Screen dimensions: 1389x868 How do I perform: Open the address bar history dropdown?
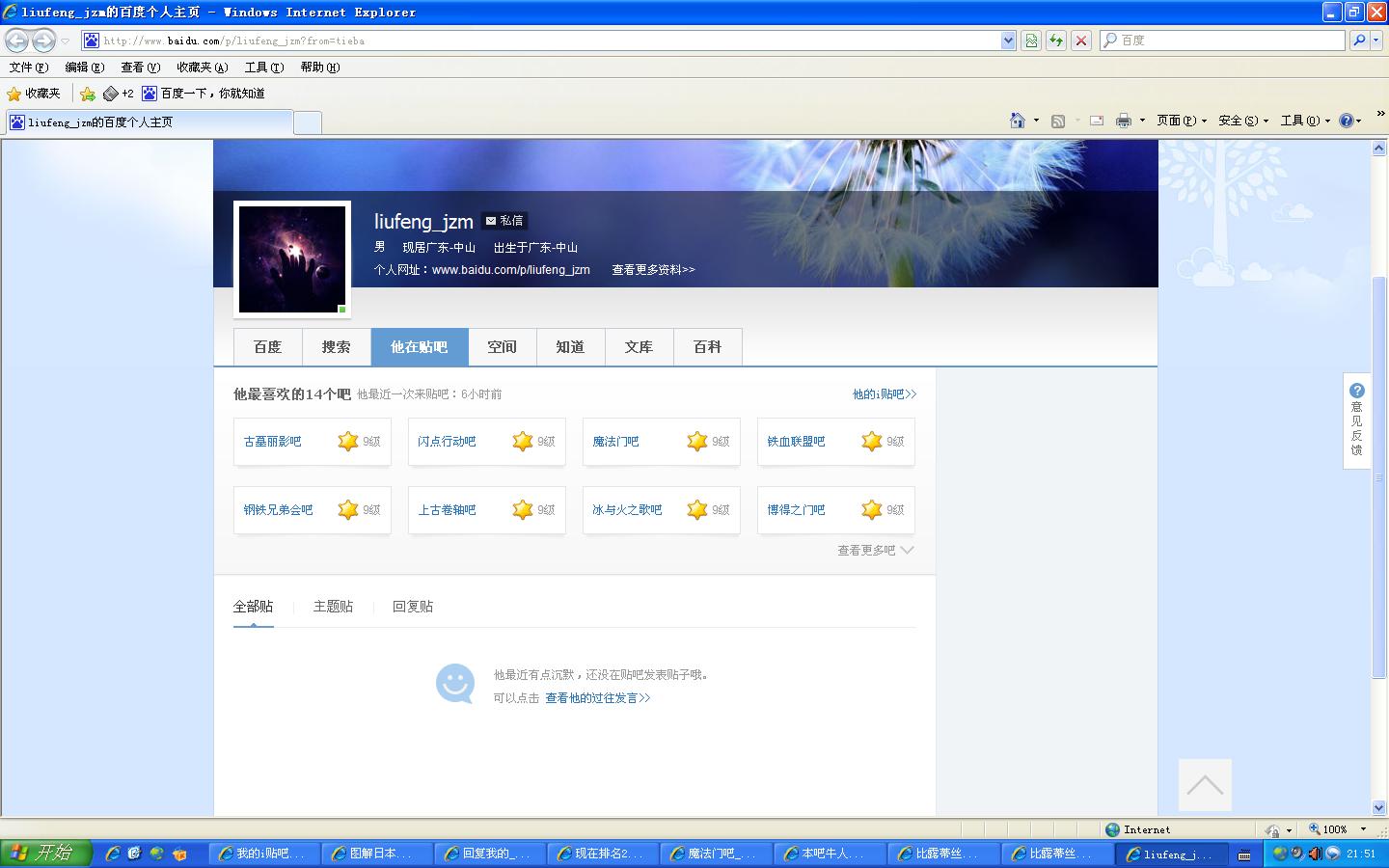(1008, 41)
